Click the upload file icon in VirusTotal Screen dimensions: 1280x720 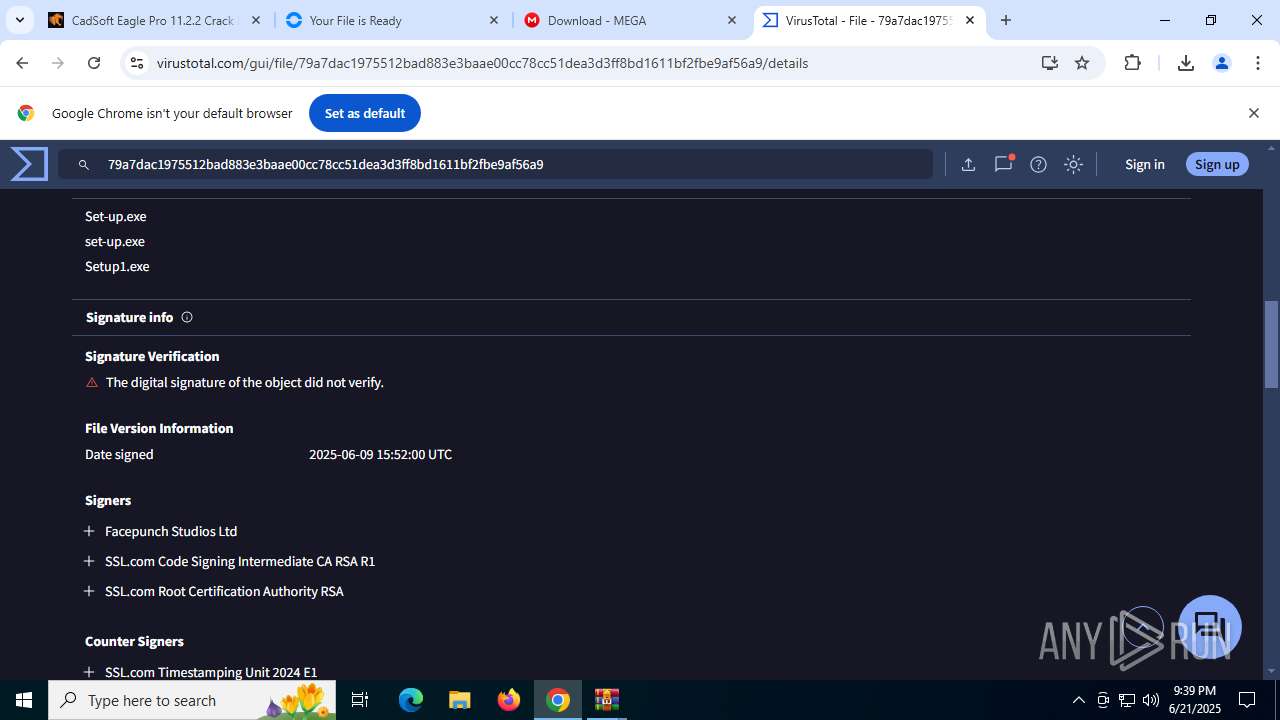tap(968, 164)
